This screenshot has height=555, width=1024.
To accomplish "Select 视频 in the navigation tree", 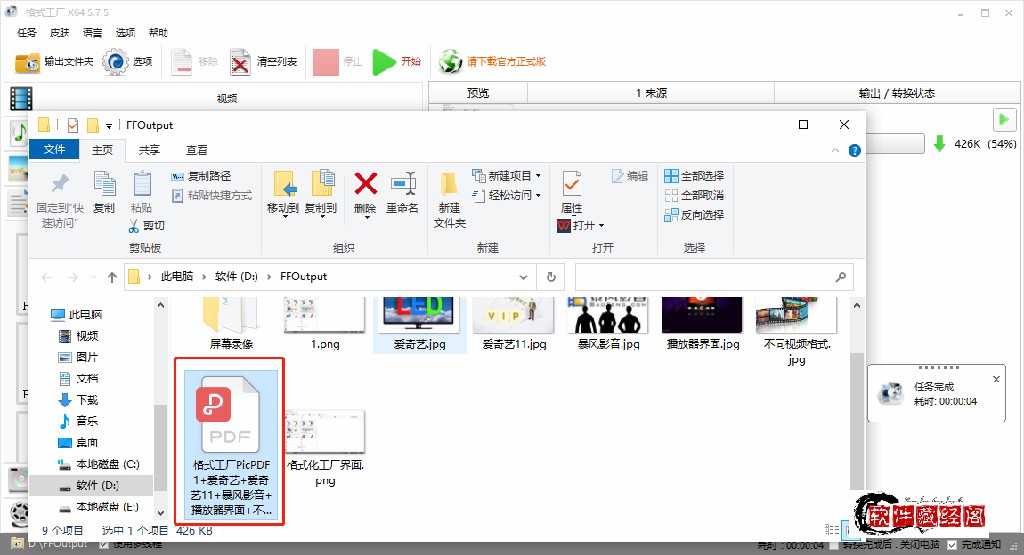I will pos(79,336).
